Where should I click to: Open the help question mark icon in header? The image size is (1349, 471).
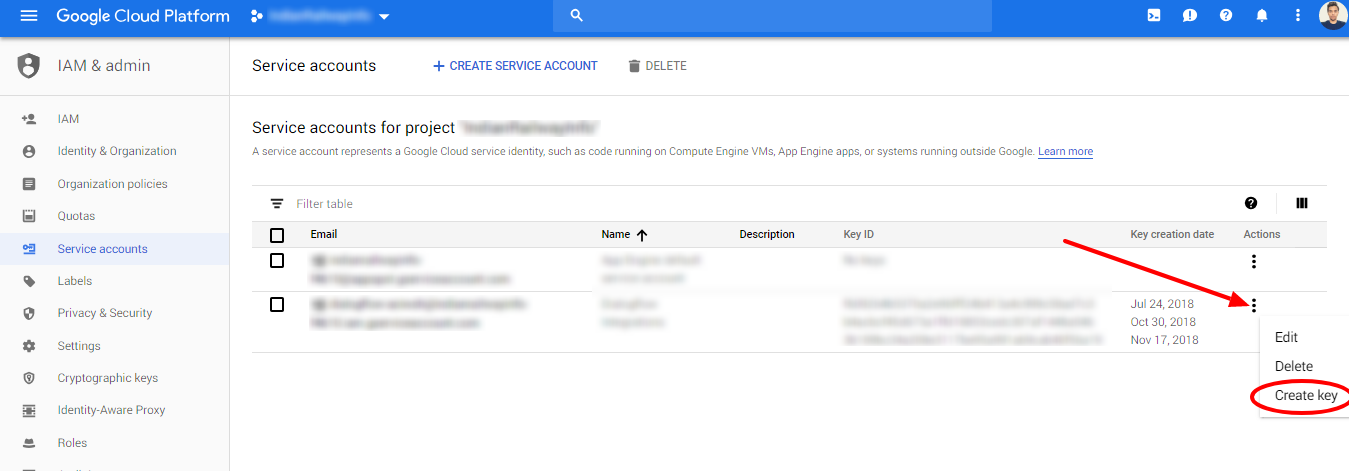click(1226, 16)
